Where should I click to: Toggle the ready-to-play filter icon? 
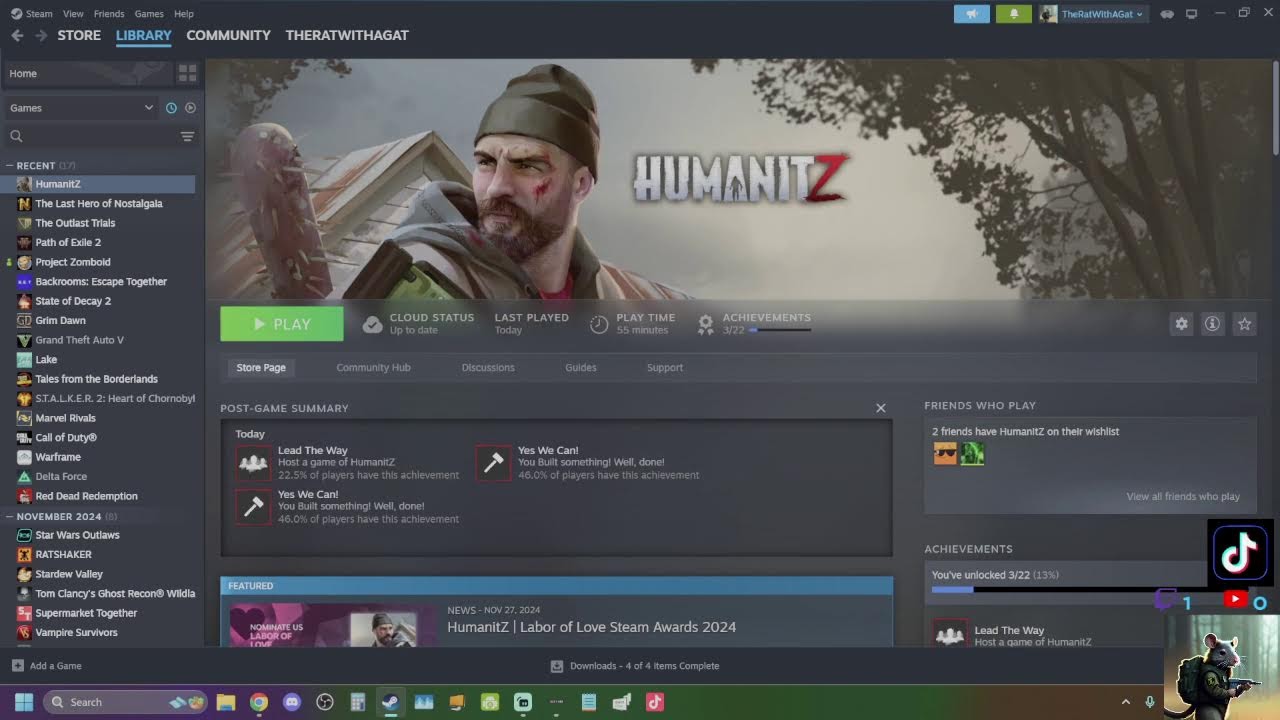click(190, 108)
